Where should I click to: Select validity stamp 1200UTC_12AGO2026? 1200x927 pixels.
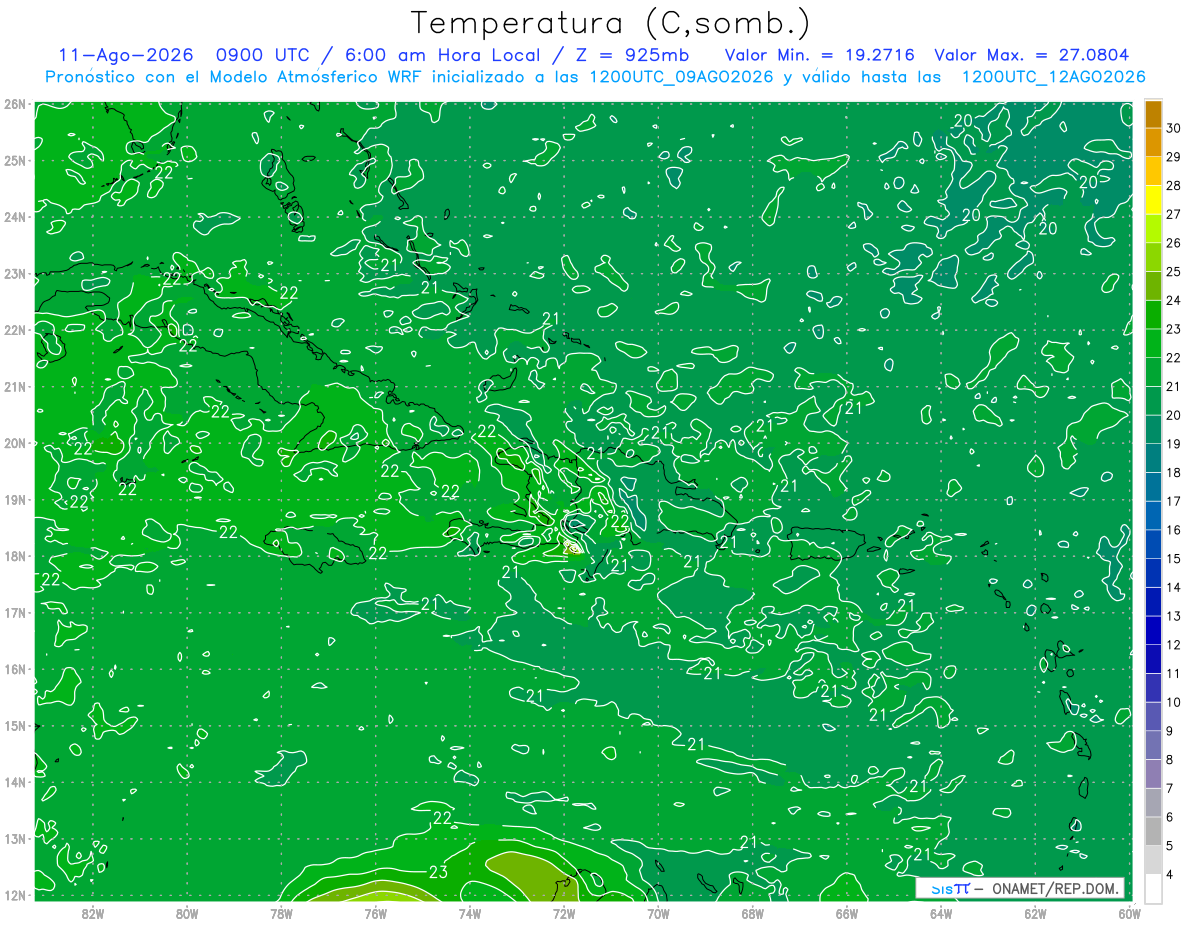(x=1053, y=77)
